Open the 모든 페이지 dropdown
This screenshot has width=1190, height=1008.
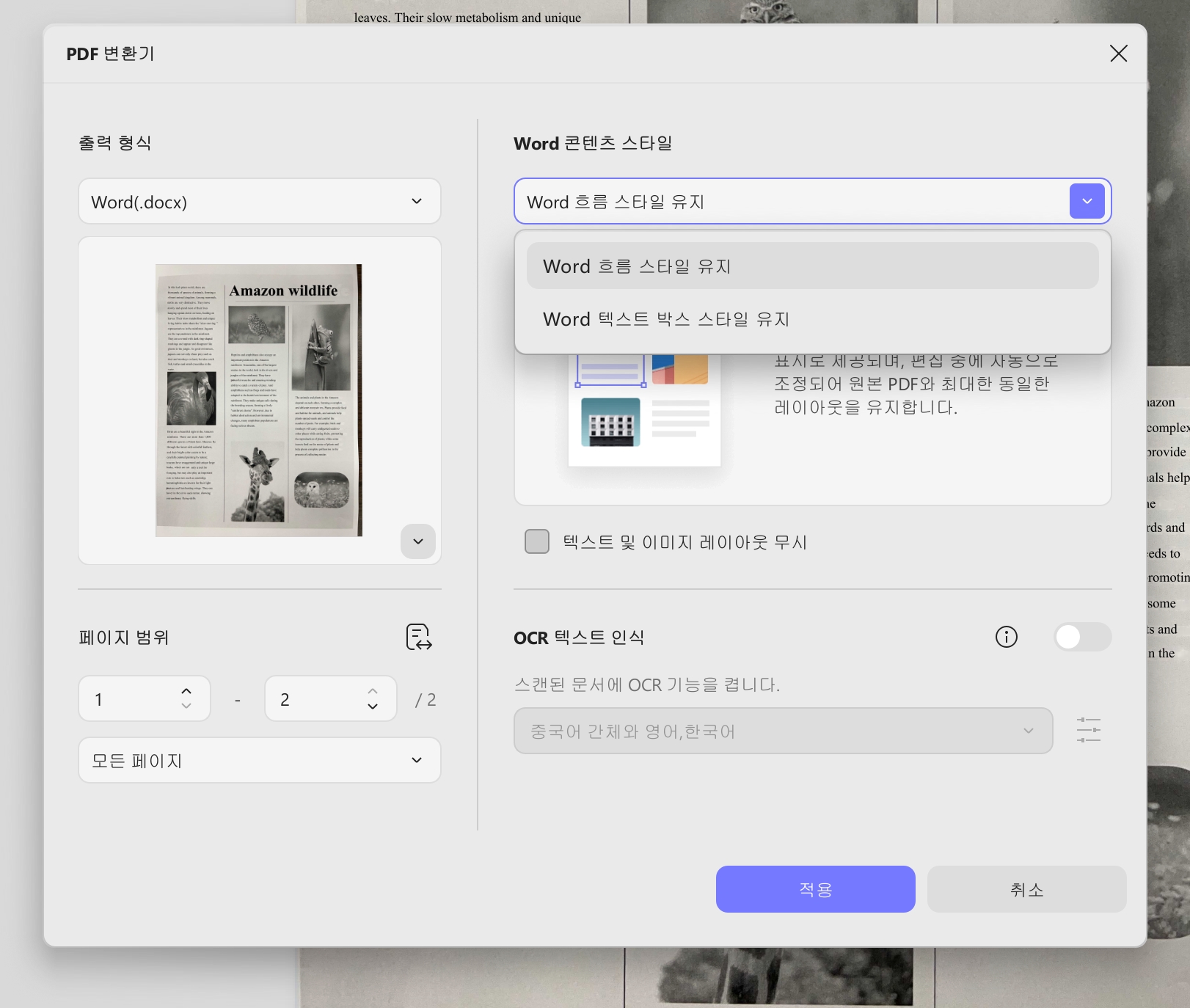pos(259,760)
